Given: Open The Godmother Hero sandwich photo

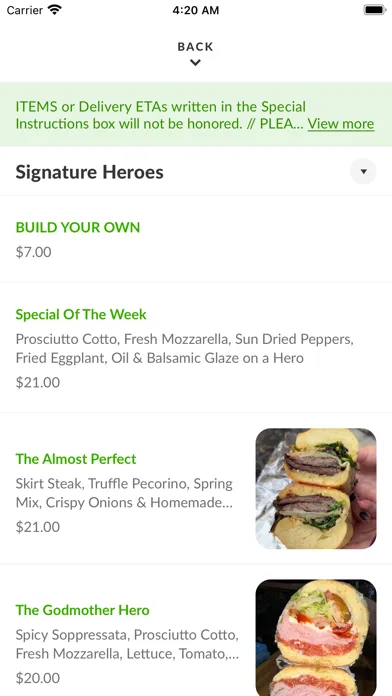Looking at the screenshot, I should [316, 637].
